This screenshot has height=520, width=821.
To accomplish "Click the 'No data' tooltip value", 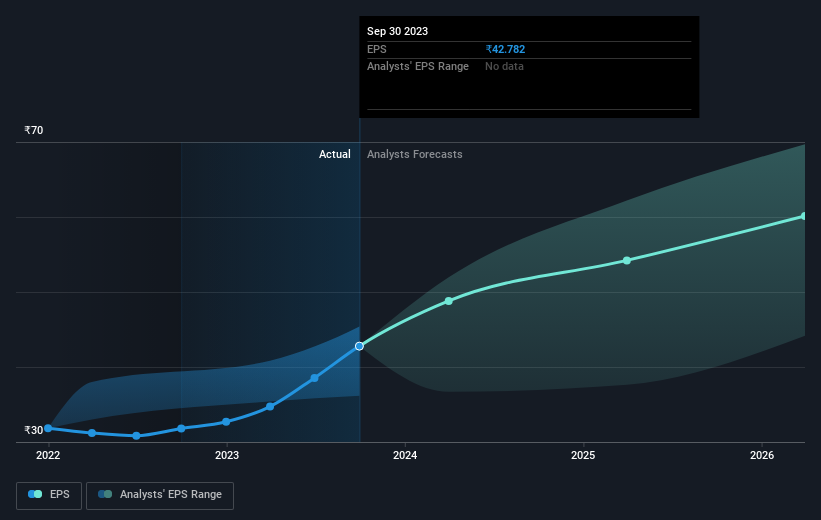I will pyautogui.click(x=504, y=67).
